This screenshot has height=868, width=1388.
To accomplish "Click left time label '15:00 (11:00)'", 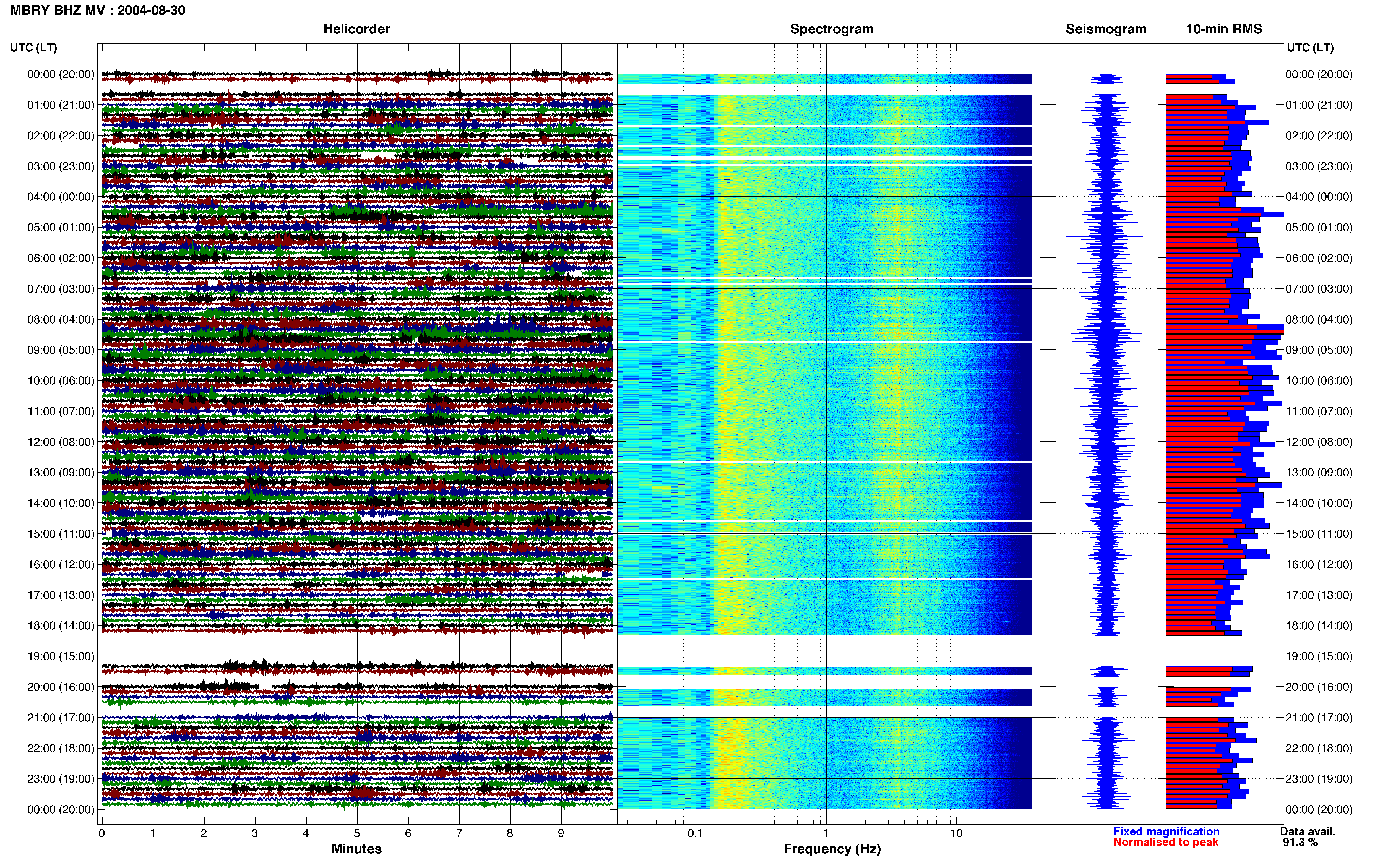I will 61,534.
